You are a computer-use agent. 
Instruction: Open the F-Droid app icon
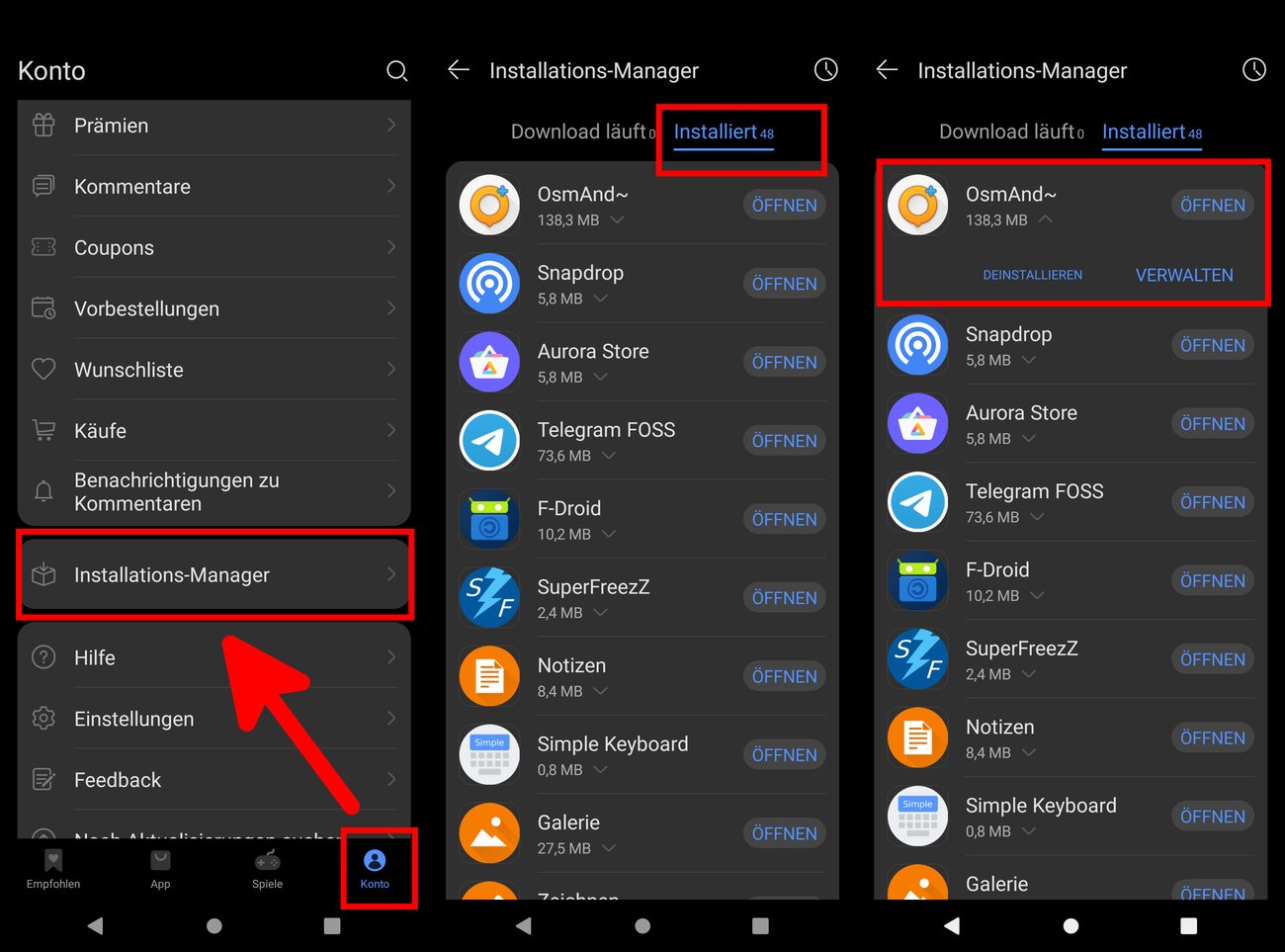click(489, 518)
